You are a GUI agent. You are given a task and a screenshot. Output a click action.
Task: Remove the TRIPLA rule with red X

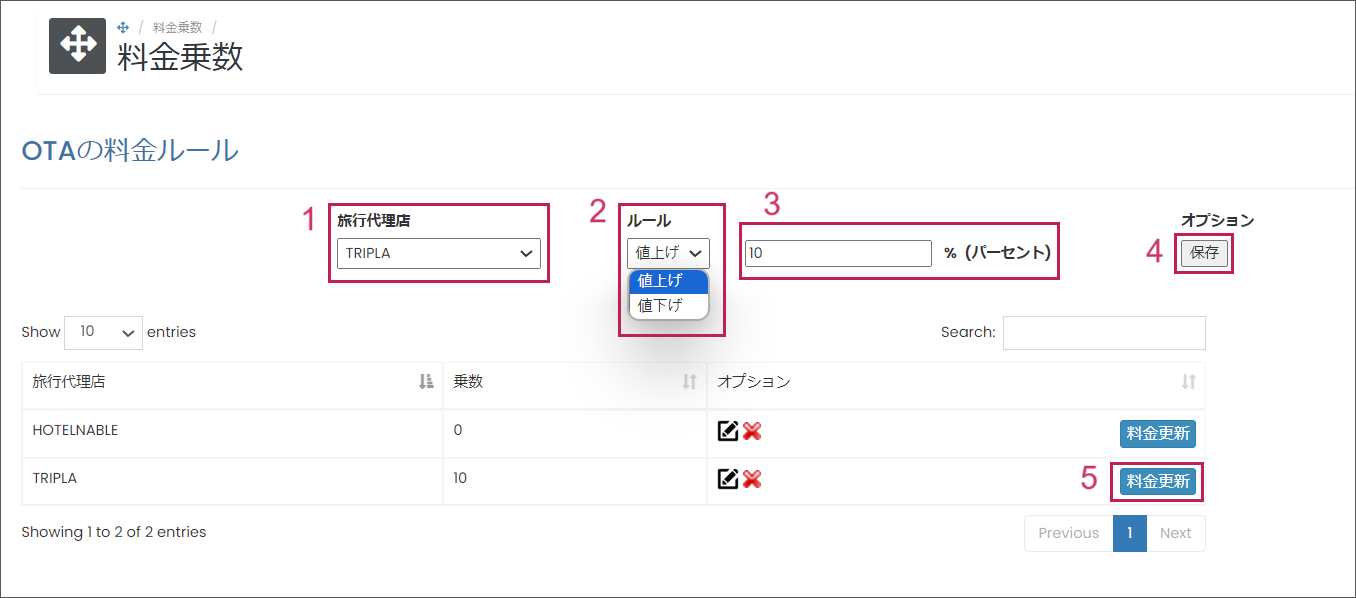752,479
